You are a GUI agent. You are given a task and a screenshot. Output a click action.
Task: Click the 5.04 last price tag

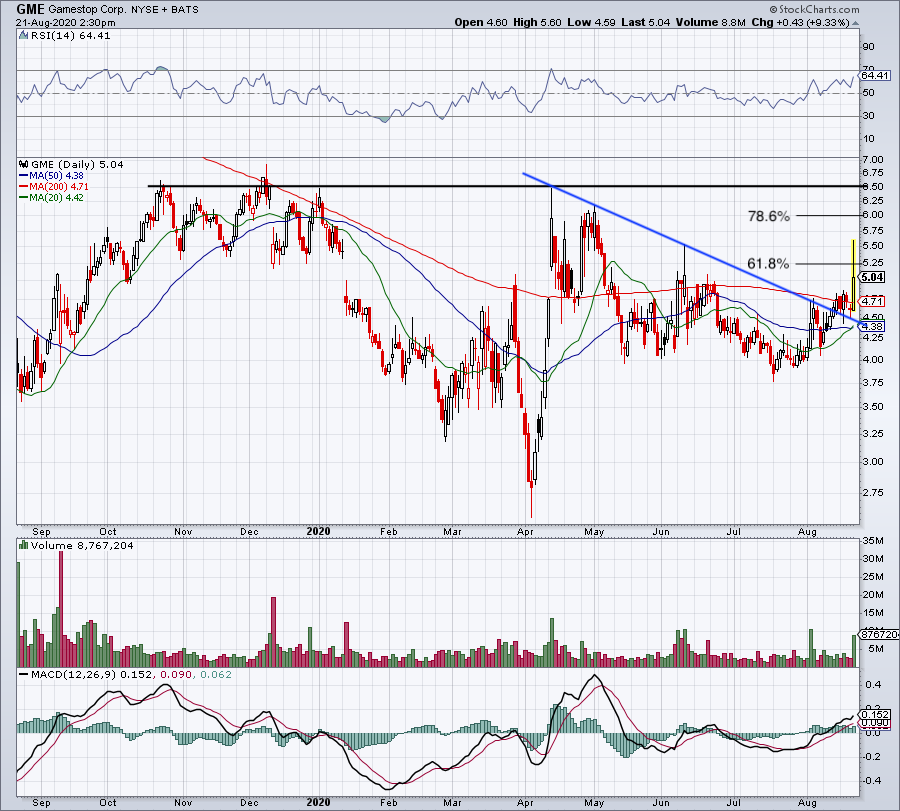click(873, 277)
